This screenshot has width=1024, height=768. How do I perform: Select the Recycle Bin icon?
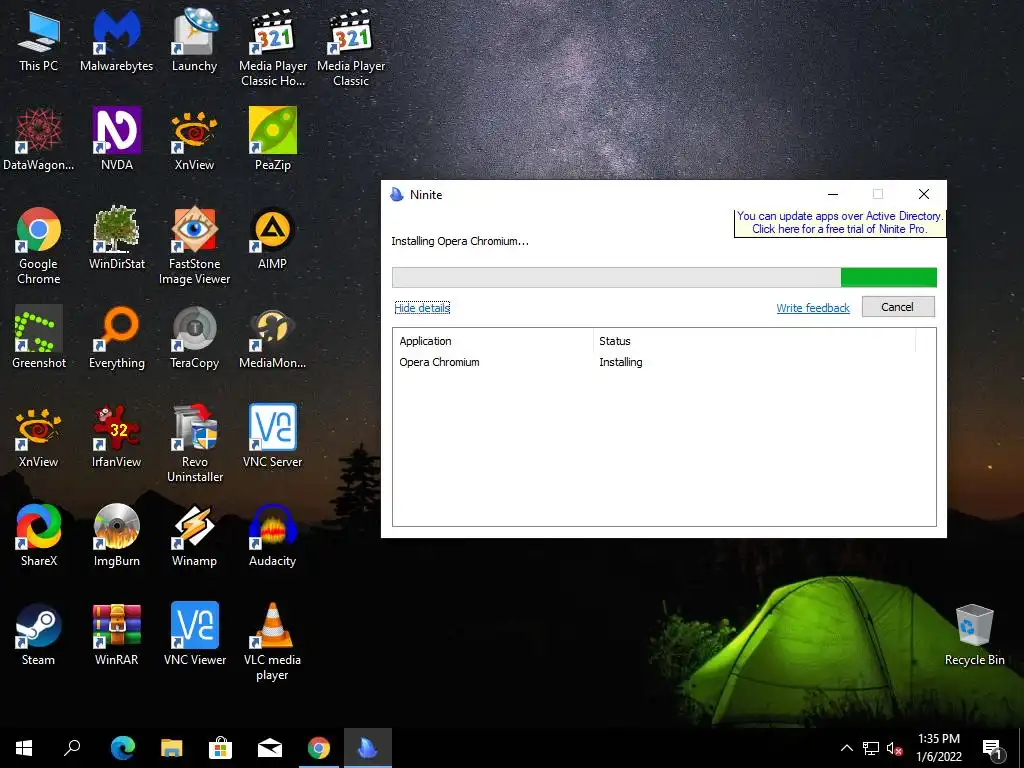pyautogui.click(x=974, y=634)
